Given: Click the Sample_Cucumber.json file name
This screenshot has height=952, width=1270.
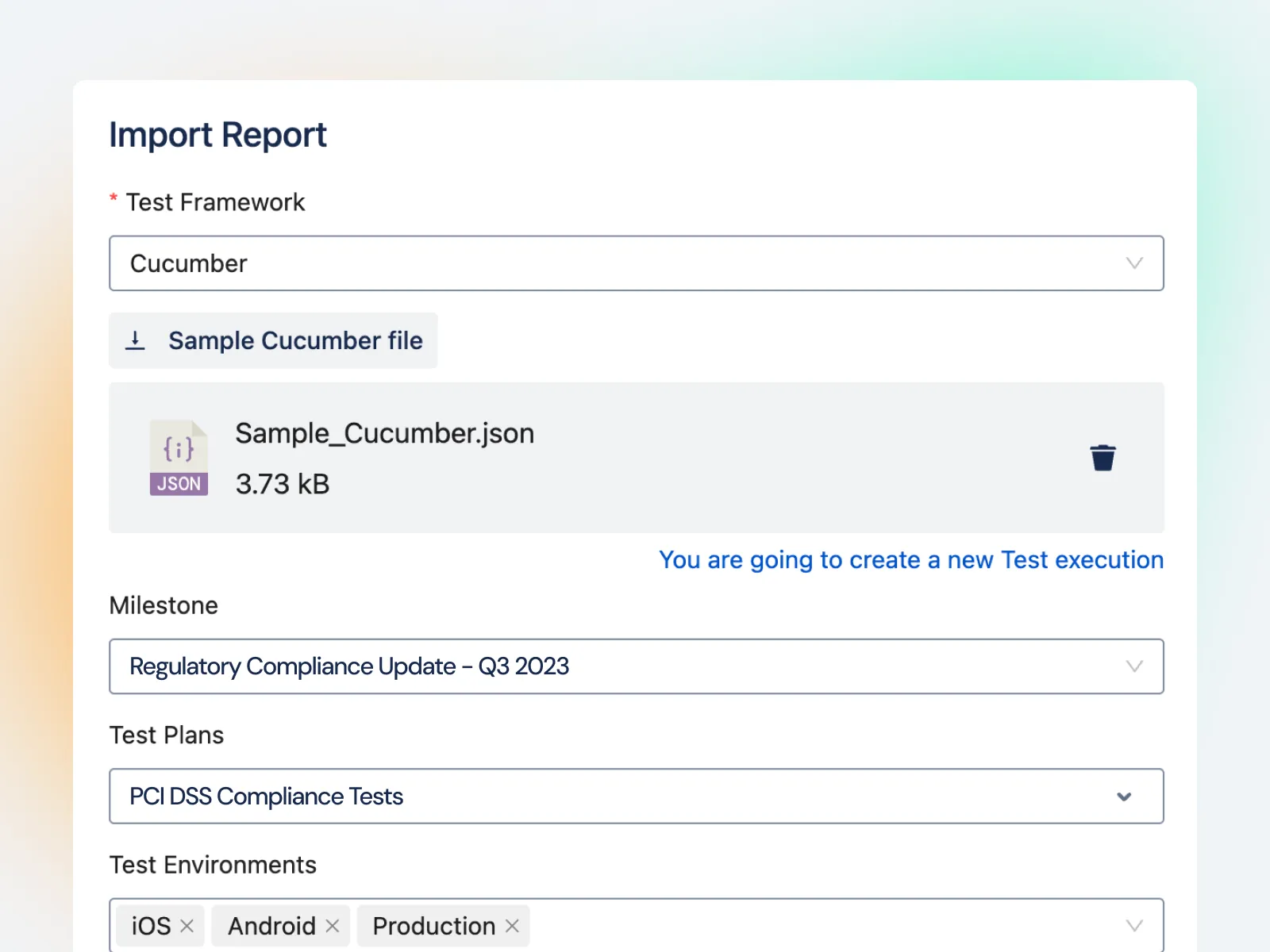Looking at the screenshot, I should (384, 433).
